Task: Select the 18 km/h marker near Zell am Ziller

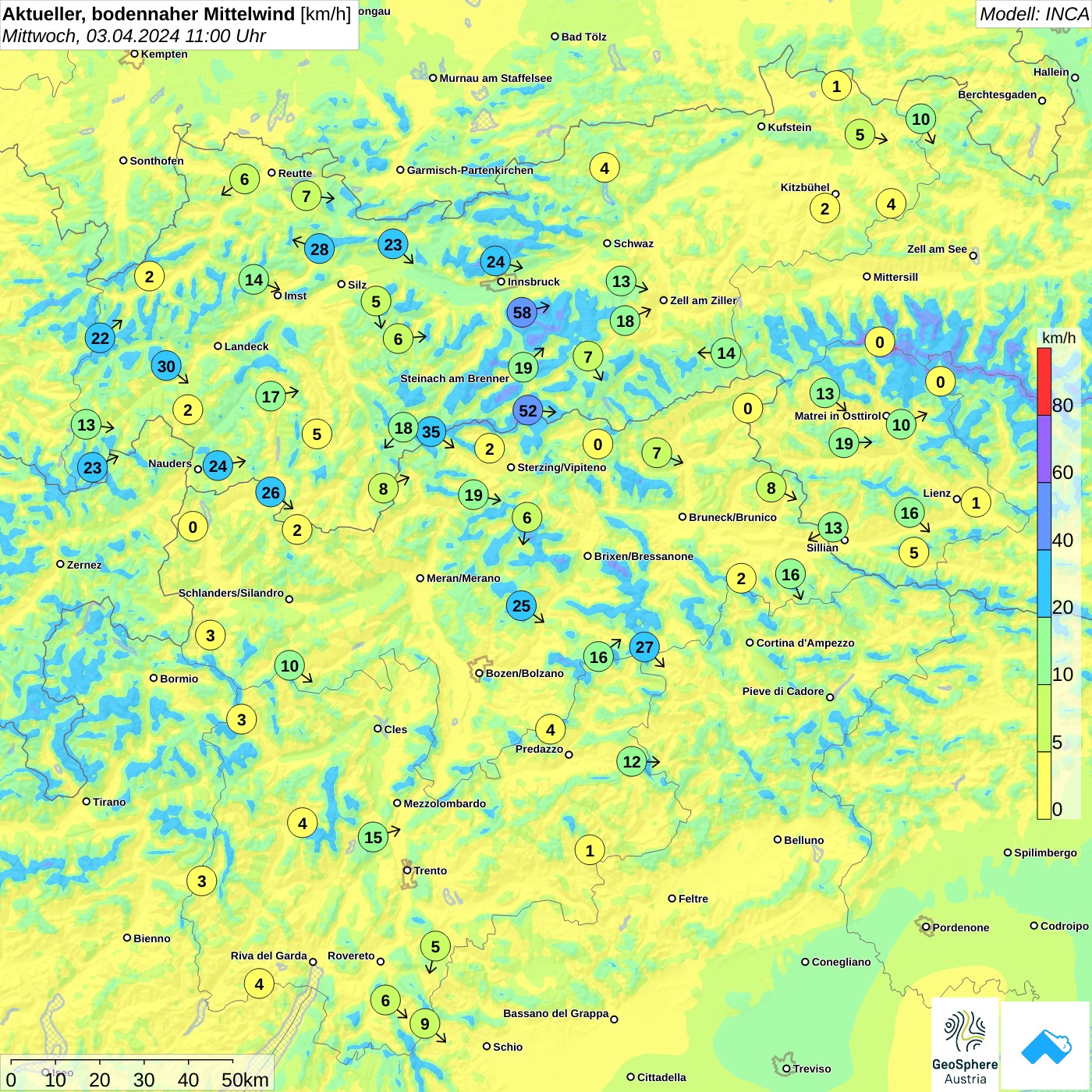Action: (x=626, y=321)
